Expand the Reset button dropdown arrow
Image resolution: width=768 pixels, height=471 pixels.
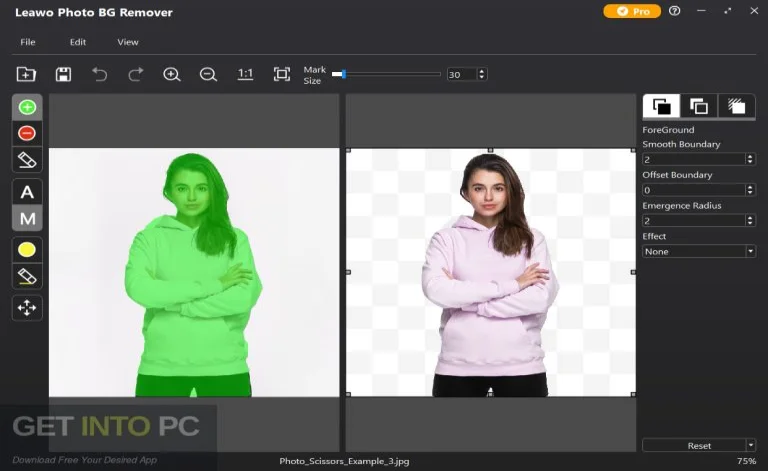(x=751, y=445)
